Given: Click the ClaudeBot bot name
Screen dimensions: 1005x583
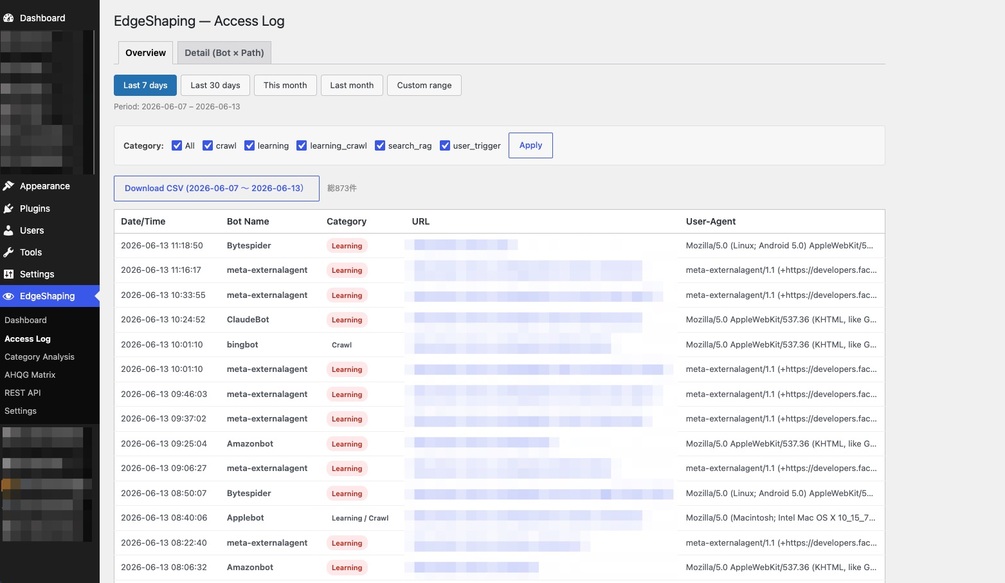Looking at the screenshot, I should coord(248,320).
